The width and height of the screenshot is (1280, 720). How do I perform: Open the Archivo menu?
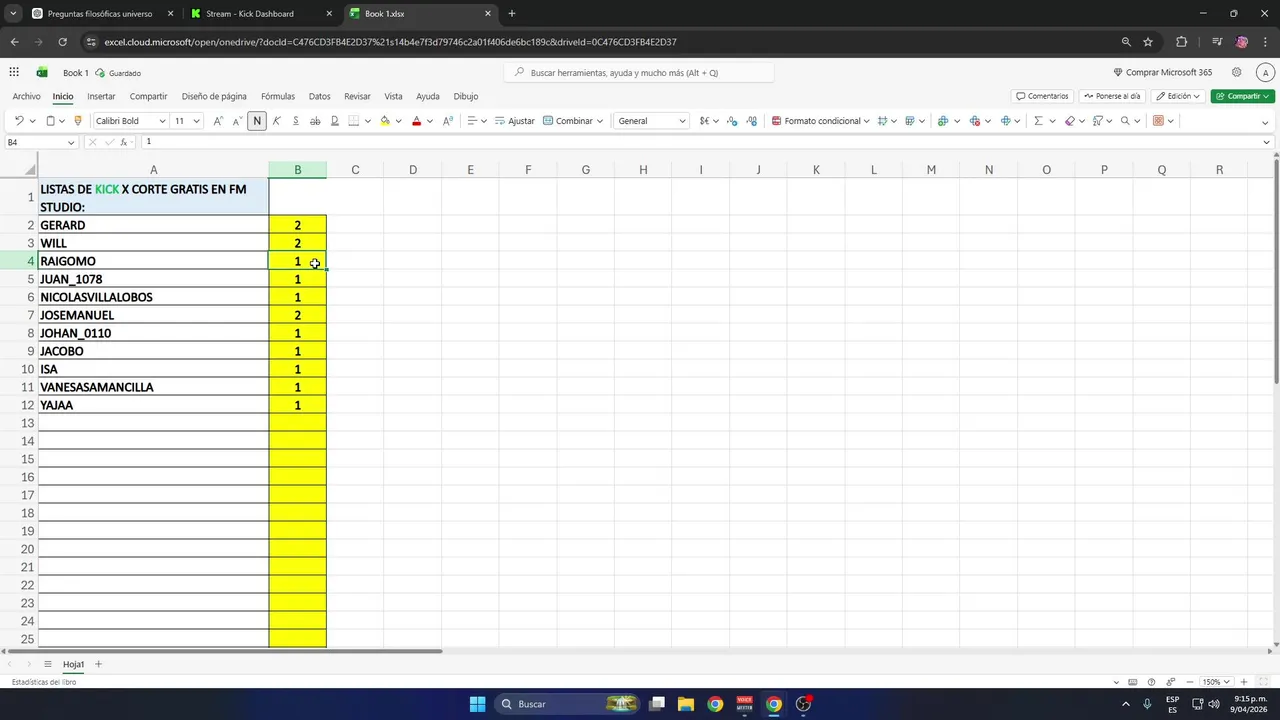pyautogui.click(x=27, y=96)
